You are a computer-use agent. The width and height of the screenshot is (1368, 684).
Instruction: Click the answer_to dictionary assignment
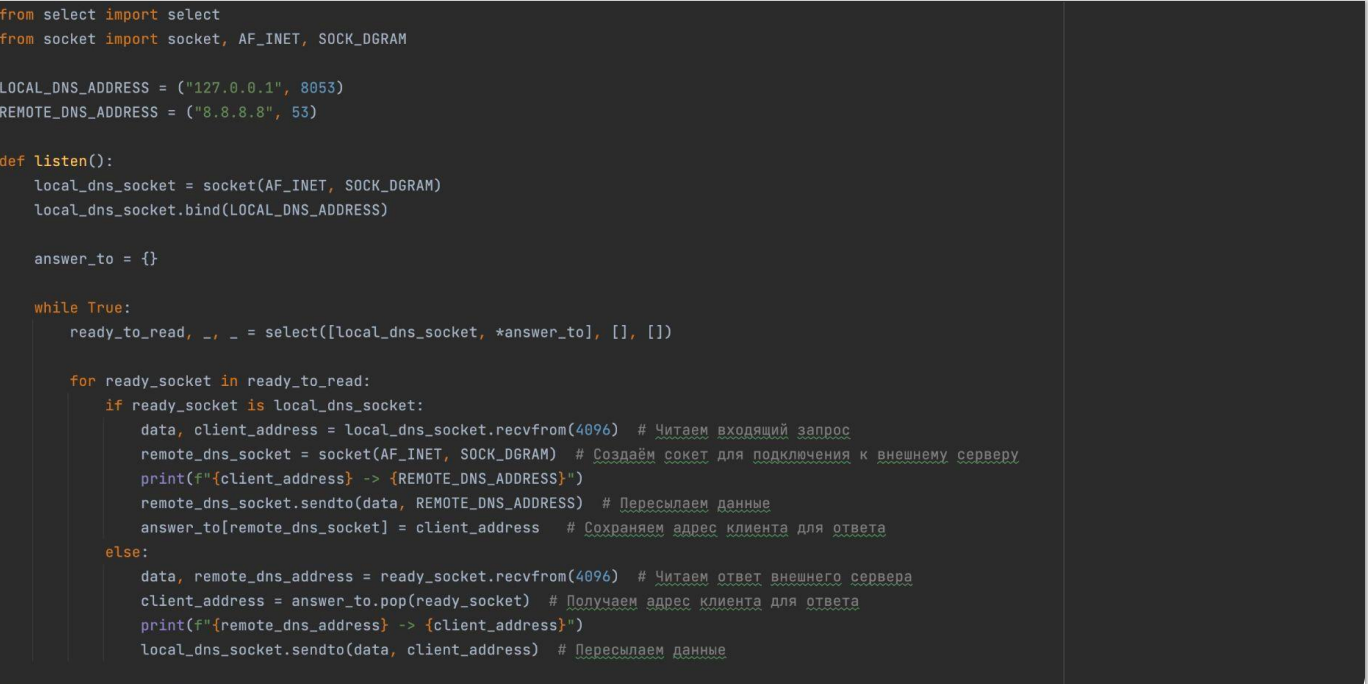(96, 259)
